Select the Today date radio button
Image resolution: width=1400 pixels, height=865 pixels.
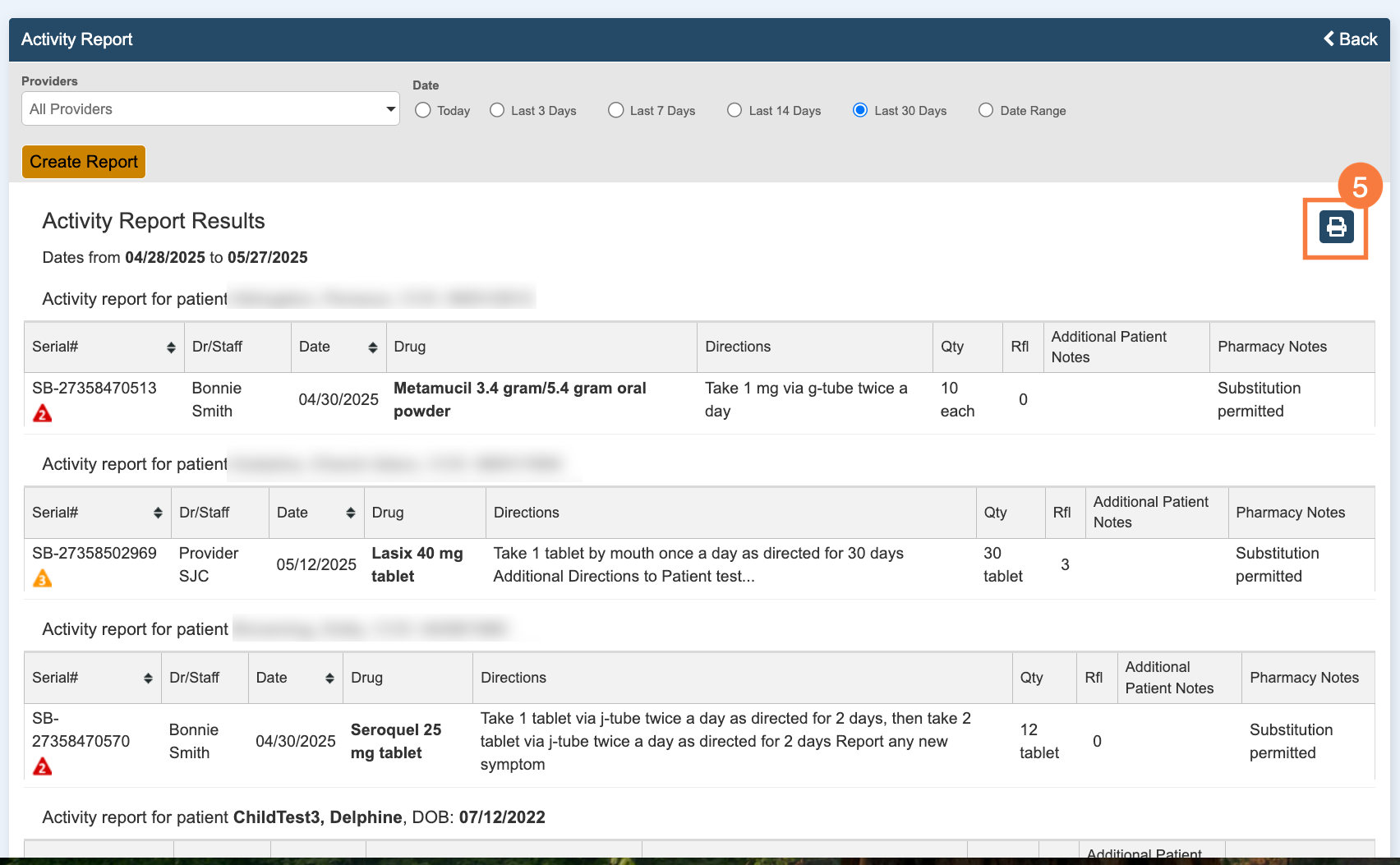(423, 110)
